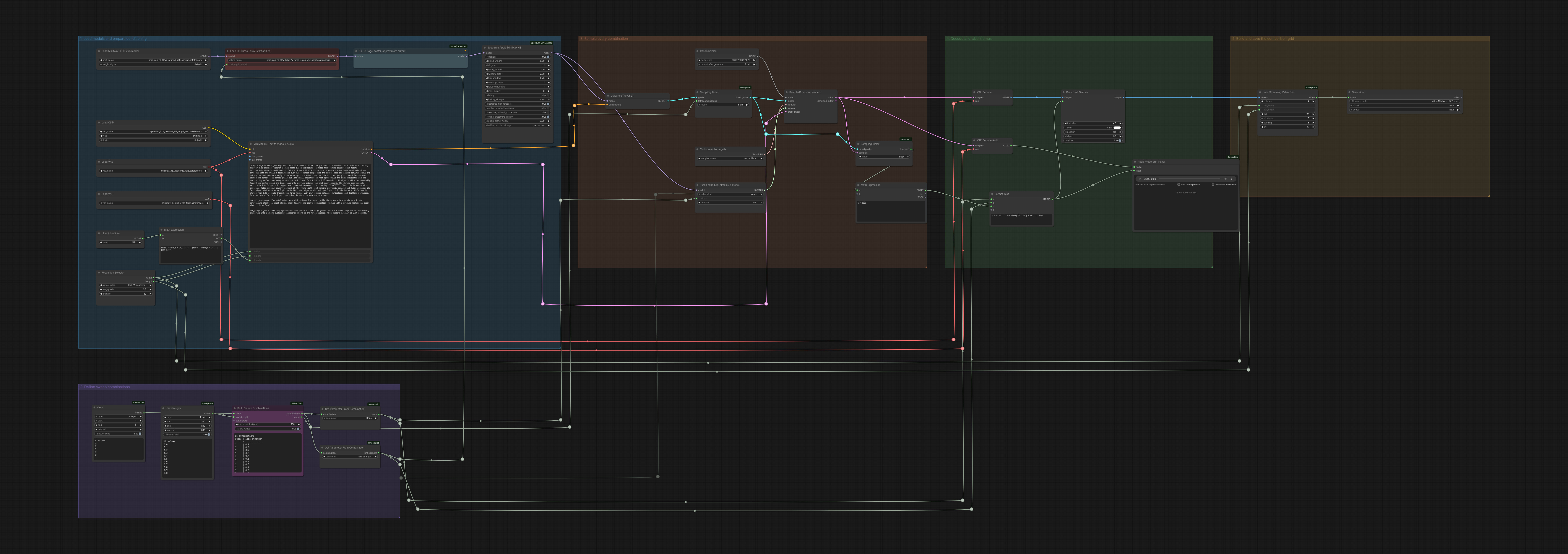Collapse the VAE Decode Audio node
The height and width of the screenshot is (554, 1568).
[x=974, y=140]
